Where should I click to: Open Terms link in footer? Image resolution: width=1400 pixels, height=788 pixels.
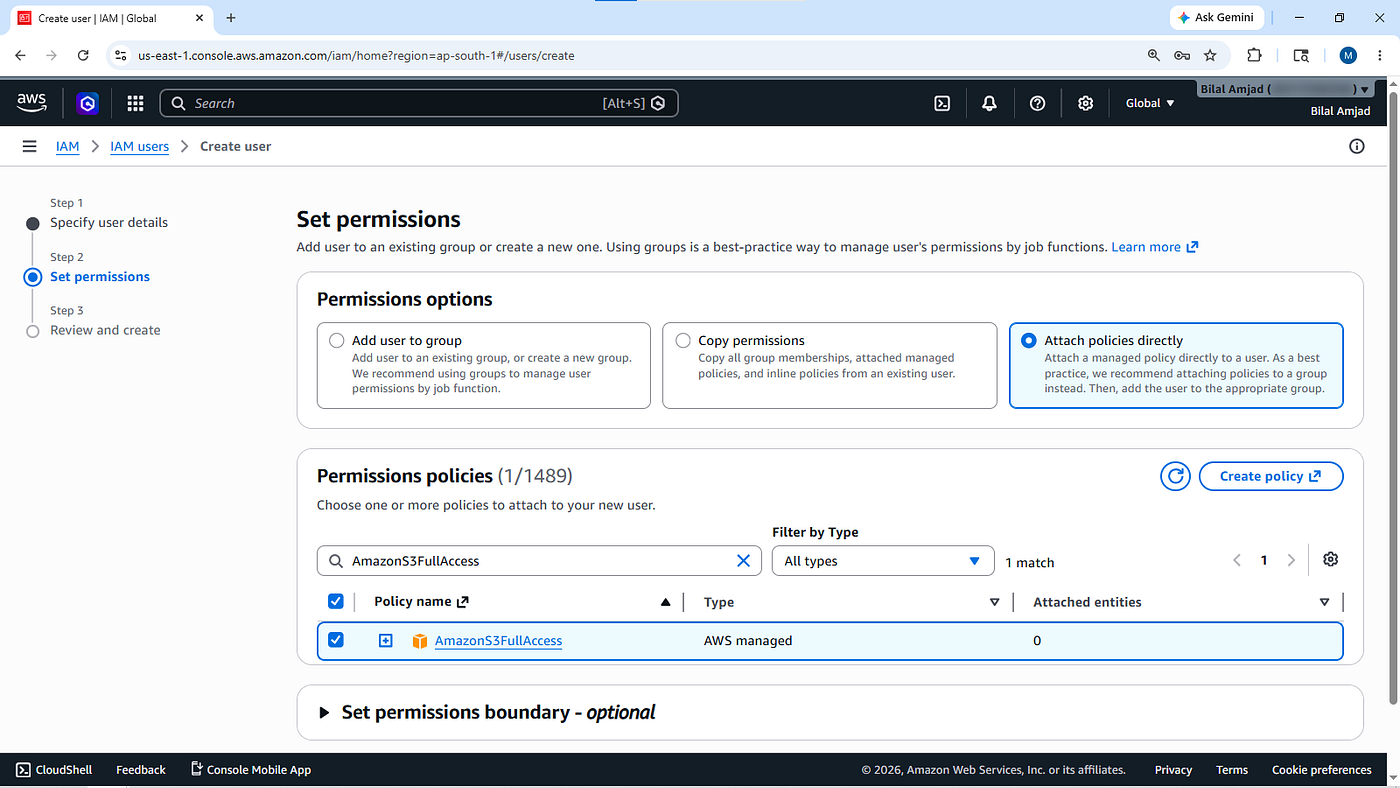tap(1232, 770)
